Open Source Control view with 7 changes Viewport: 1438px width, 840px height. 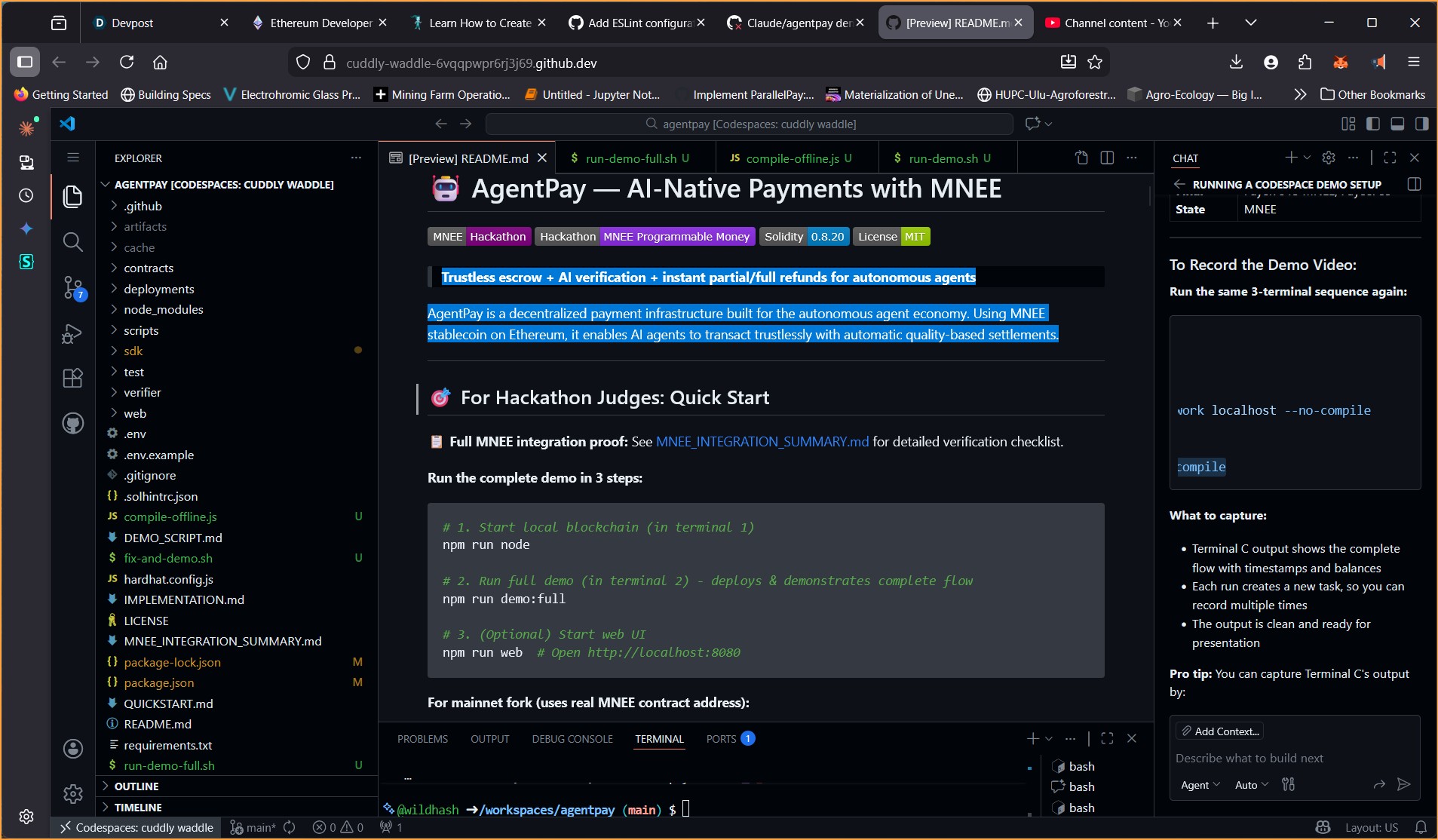click(x=72, y=288)
